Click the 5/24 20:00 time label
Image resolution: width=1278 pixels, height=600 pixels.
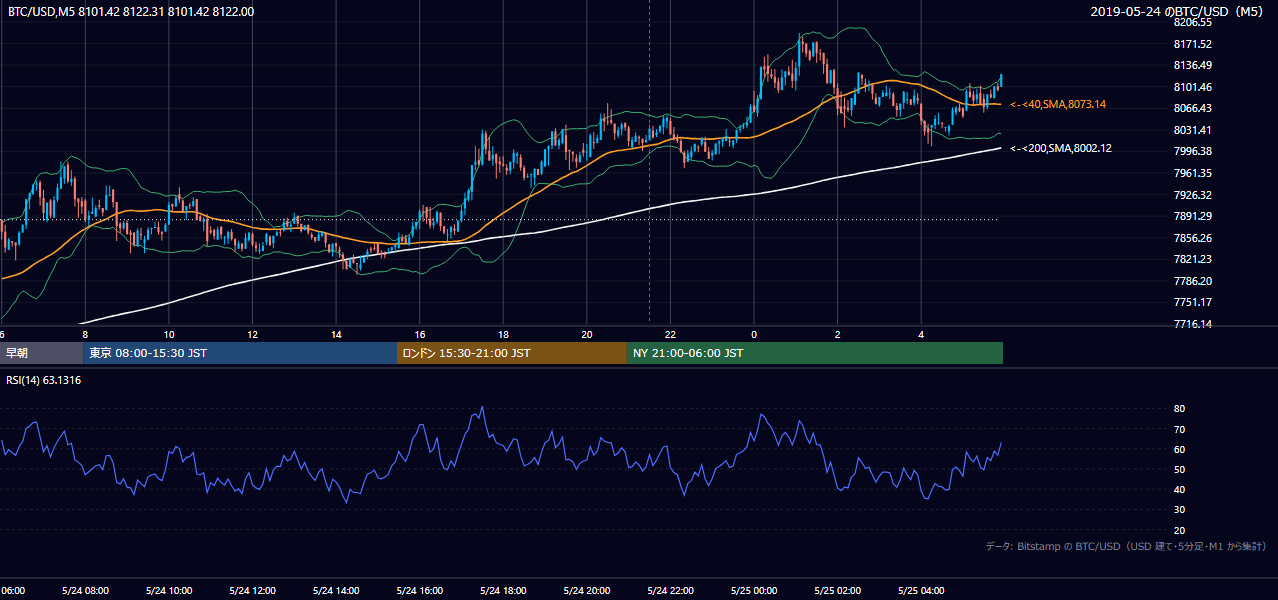586,591
